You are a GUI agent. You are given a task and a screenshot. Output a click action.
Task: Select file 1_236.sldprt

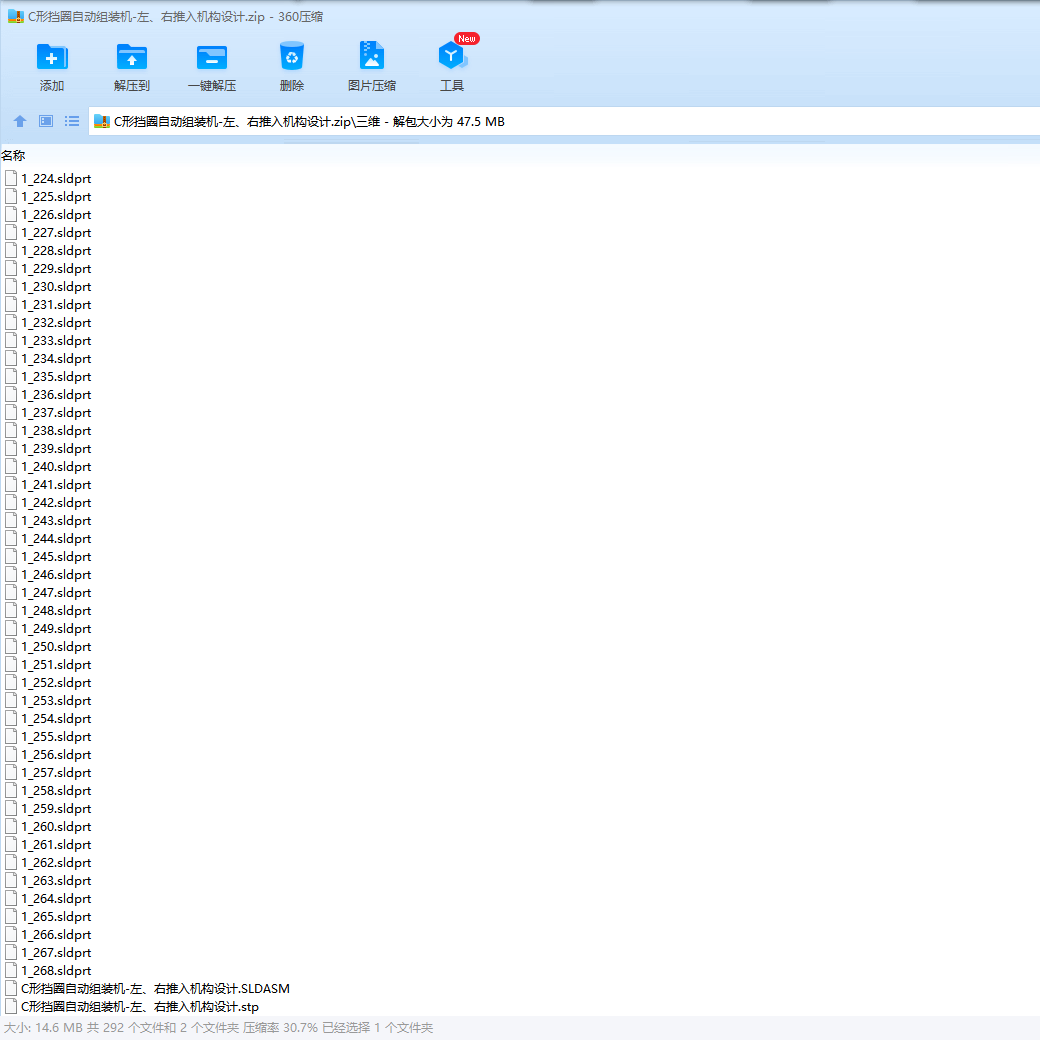(x=56, y=395)
